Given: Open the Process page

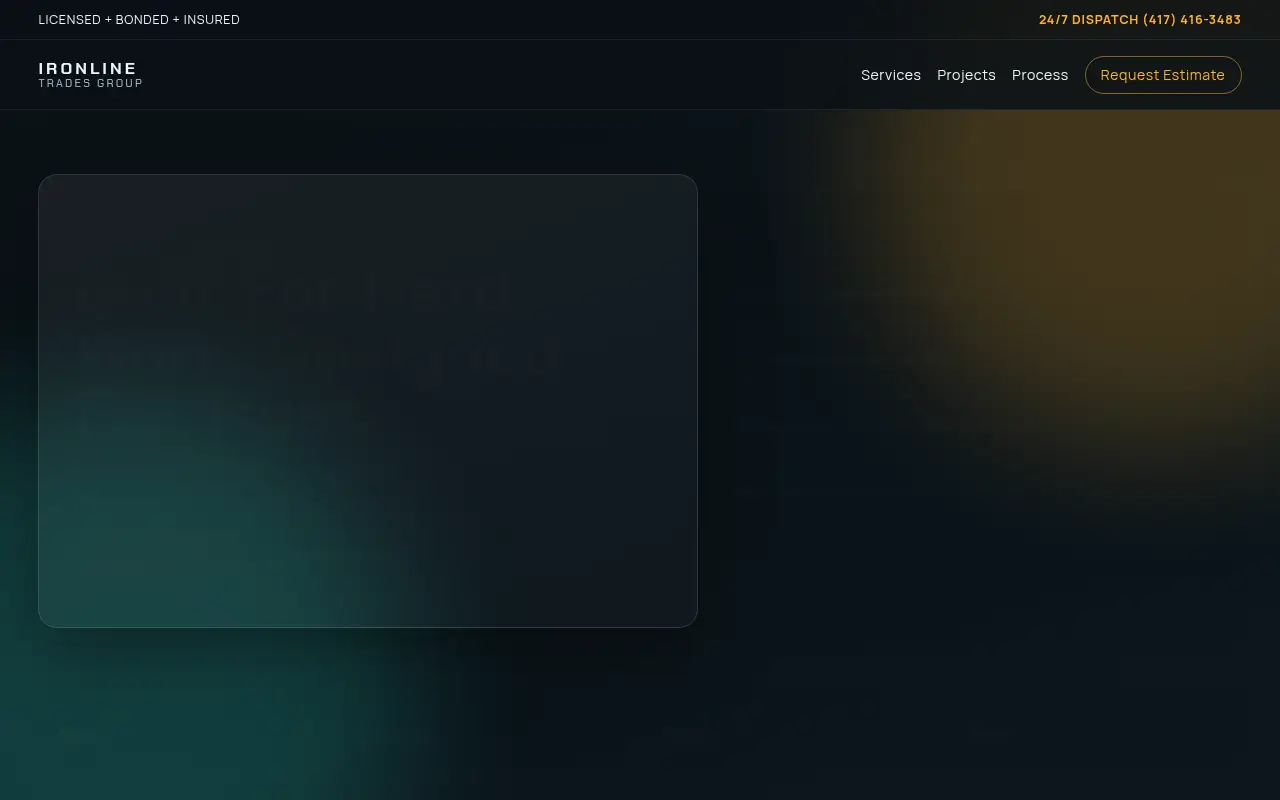Looking at the screenshot, I should (1040, 75).
